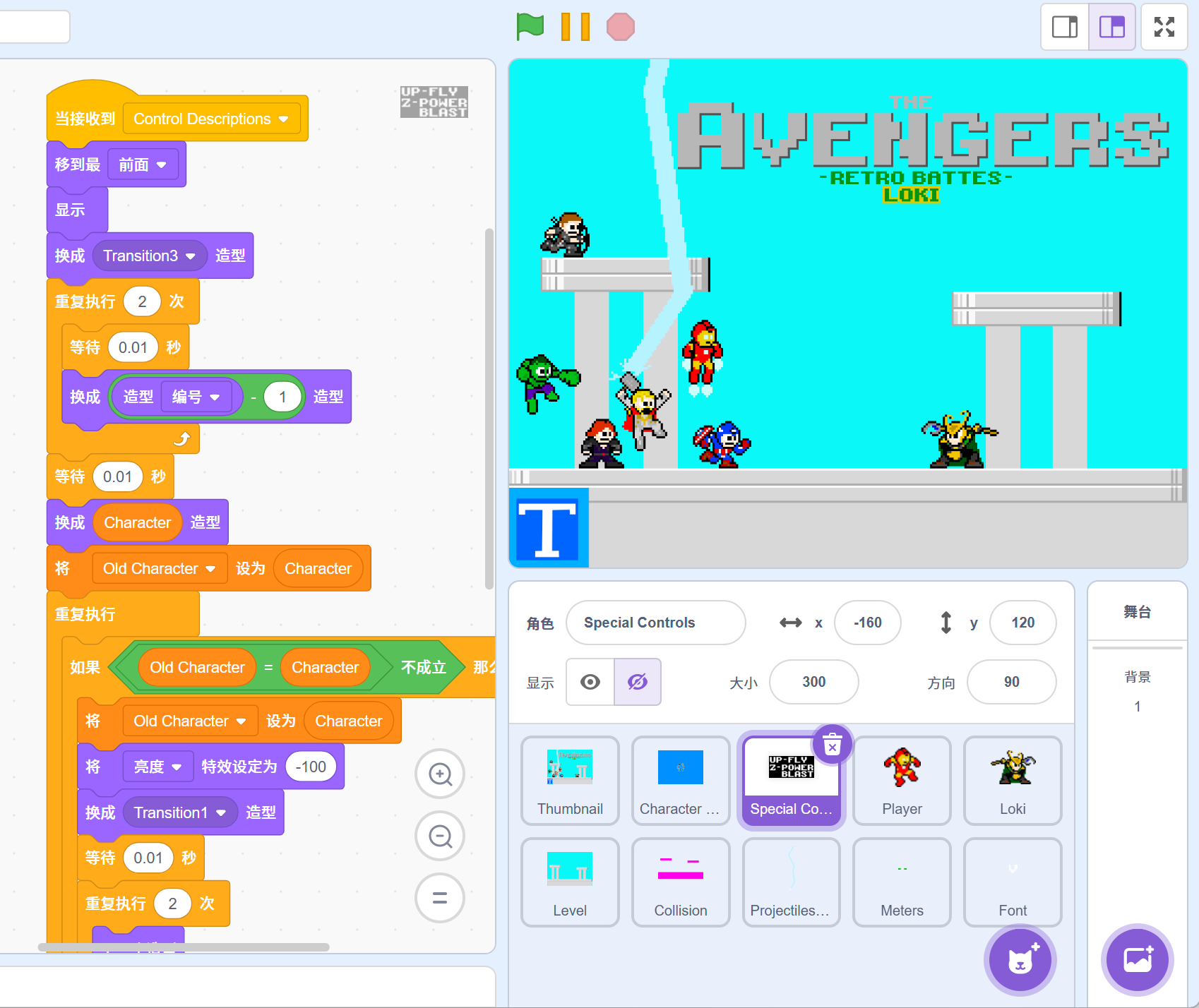Screen dimensions: 1199x1008
Task: Click the green flag to run project
Action: (530, 27)
